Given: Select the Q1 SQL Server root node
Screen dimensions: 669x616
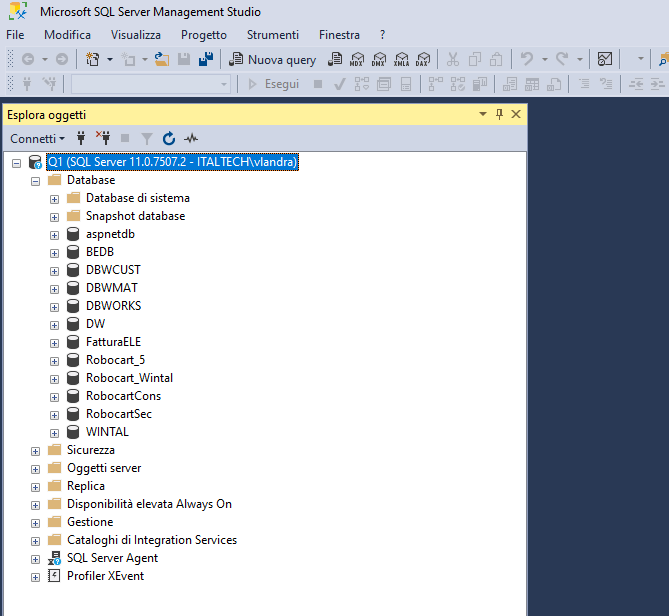Looking at the screenshot, I should click(172, 162).
